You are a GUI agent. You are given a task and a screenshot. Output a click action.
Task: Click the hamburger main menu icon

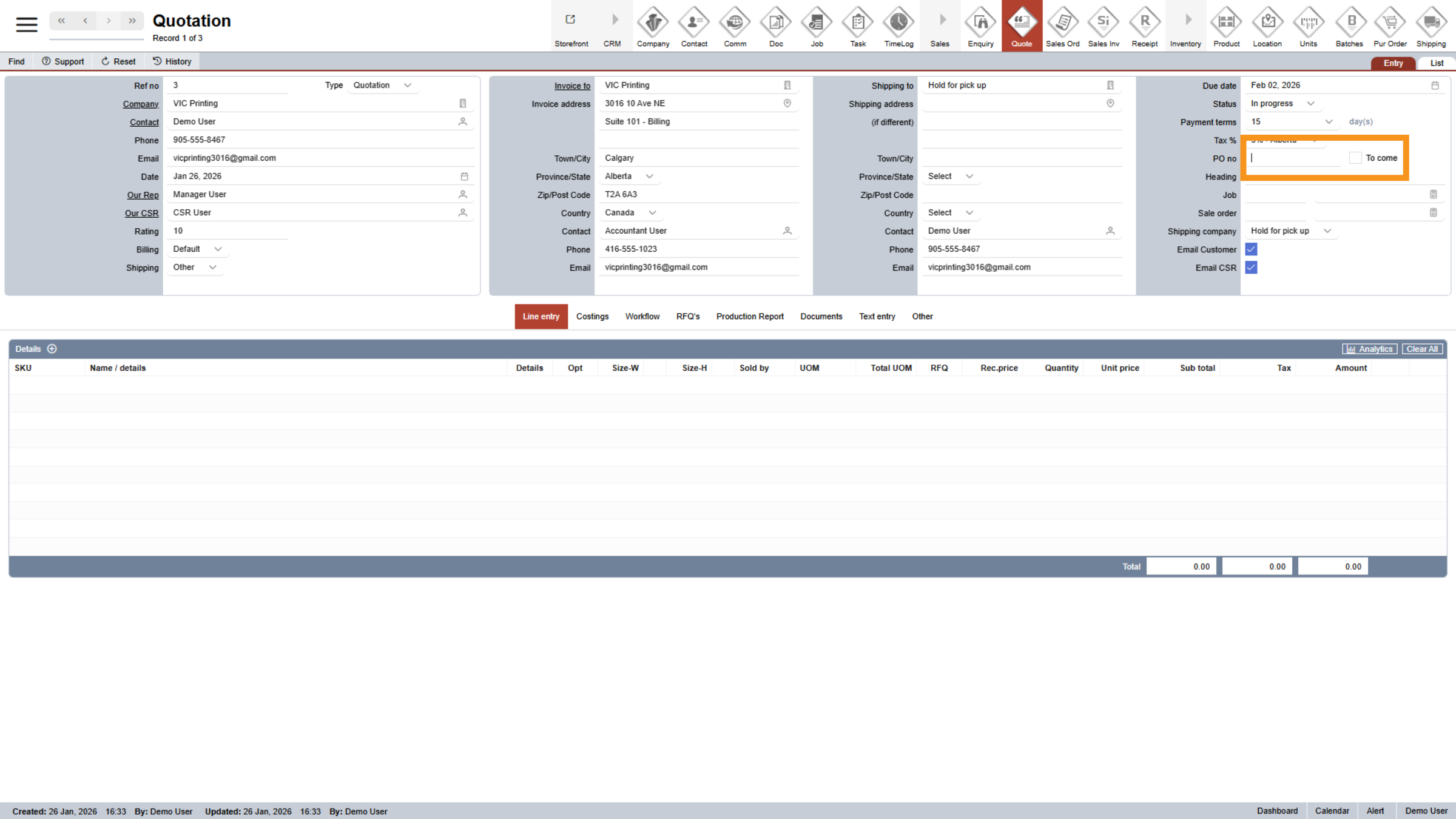(27, 24)
